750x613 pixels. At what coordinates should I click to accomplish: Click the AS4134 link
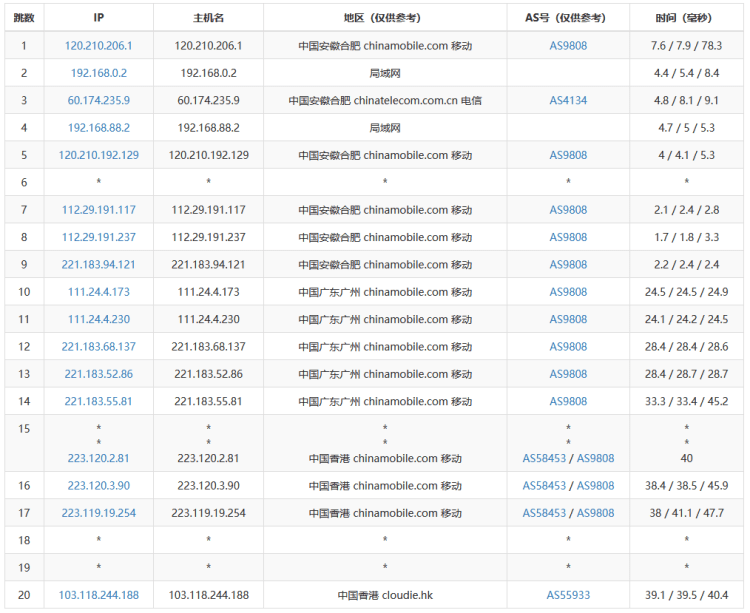(x=568, y=101)
